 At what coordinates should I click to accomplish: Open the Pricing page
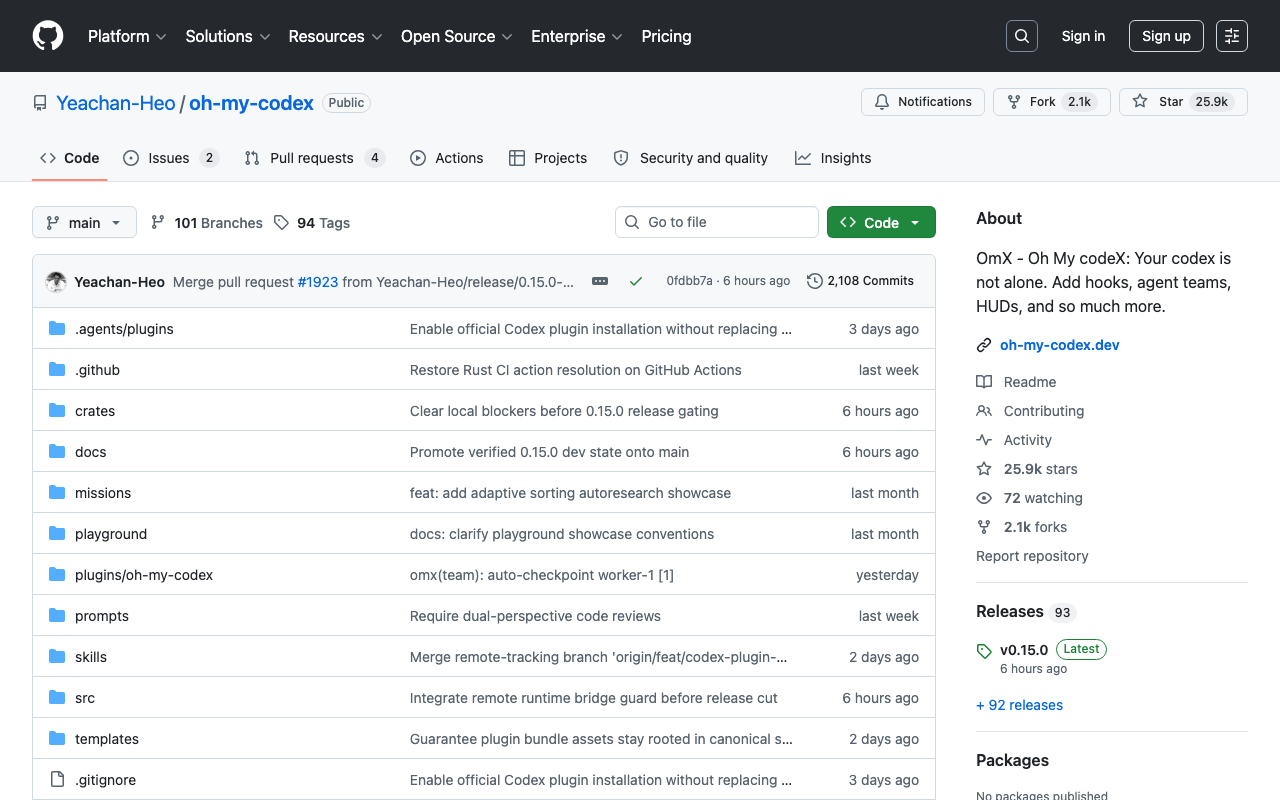[666, 36]
